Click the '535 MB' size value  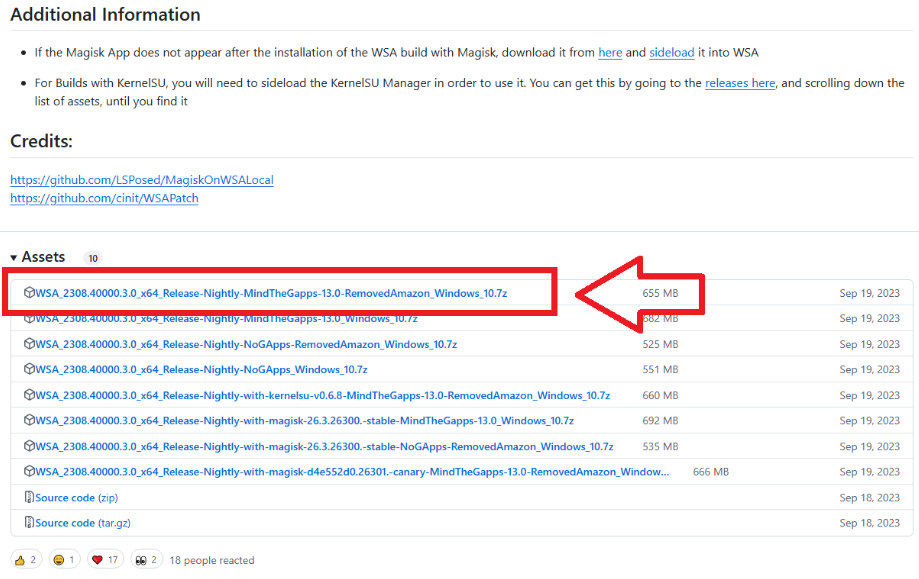[660, 447]
